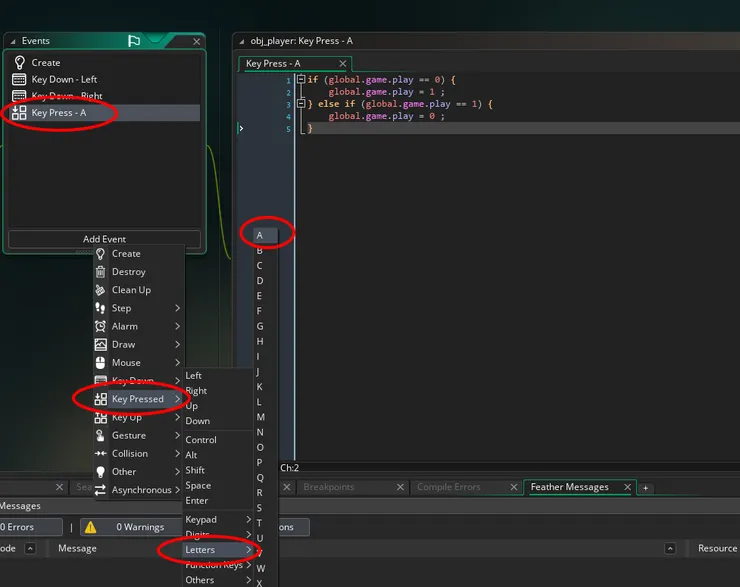The image size is (740, 587).
Task: Click the Alarm clock icon
Action: tap(101, 326)
